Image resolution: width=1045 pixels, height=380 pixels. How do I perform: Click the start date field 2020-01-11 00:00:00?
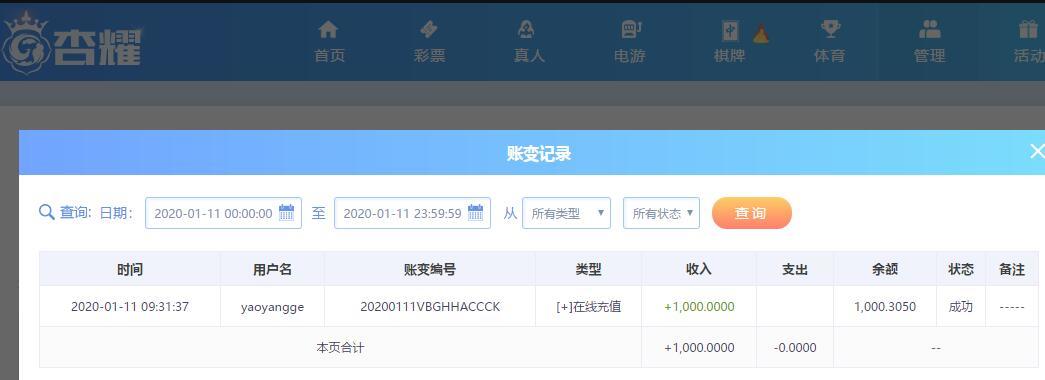click(223, 213)
